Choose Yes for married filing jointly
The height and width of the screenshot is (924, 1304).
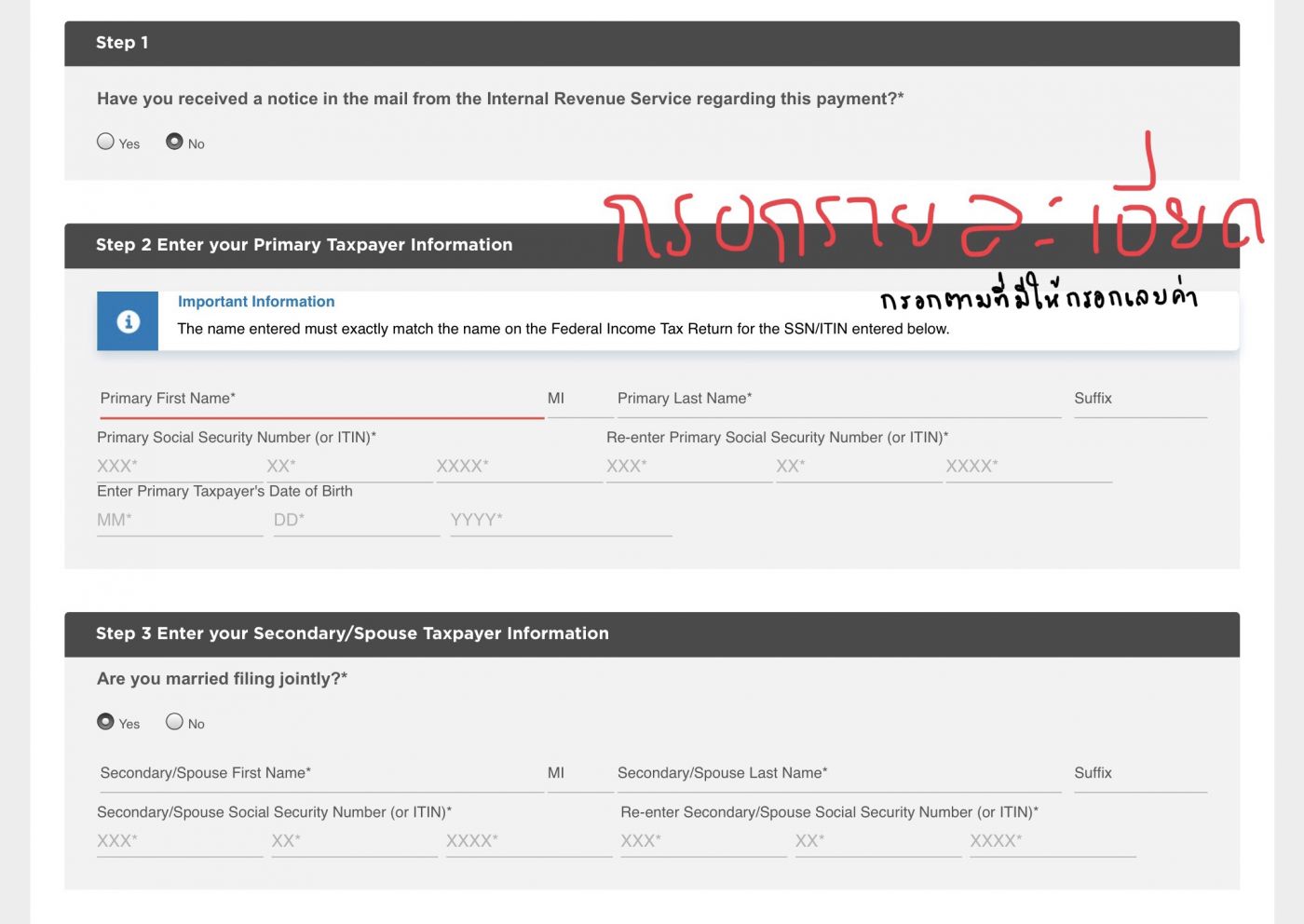[106, 722]
